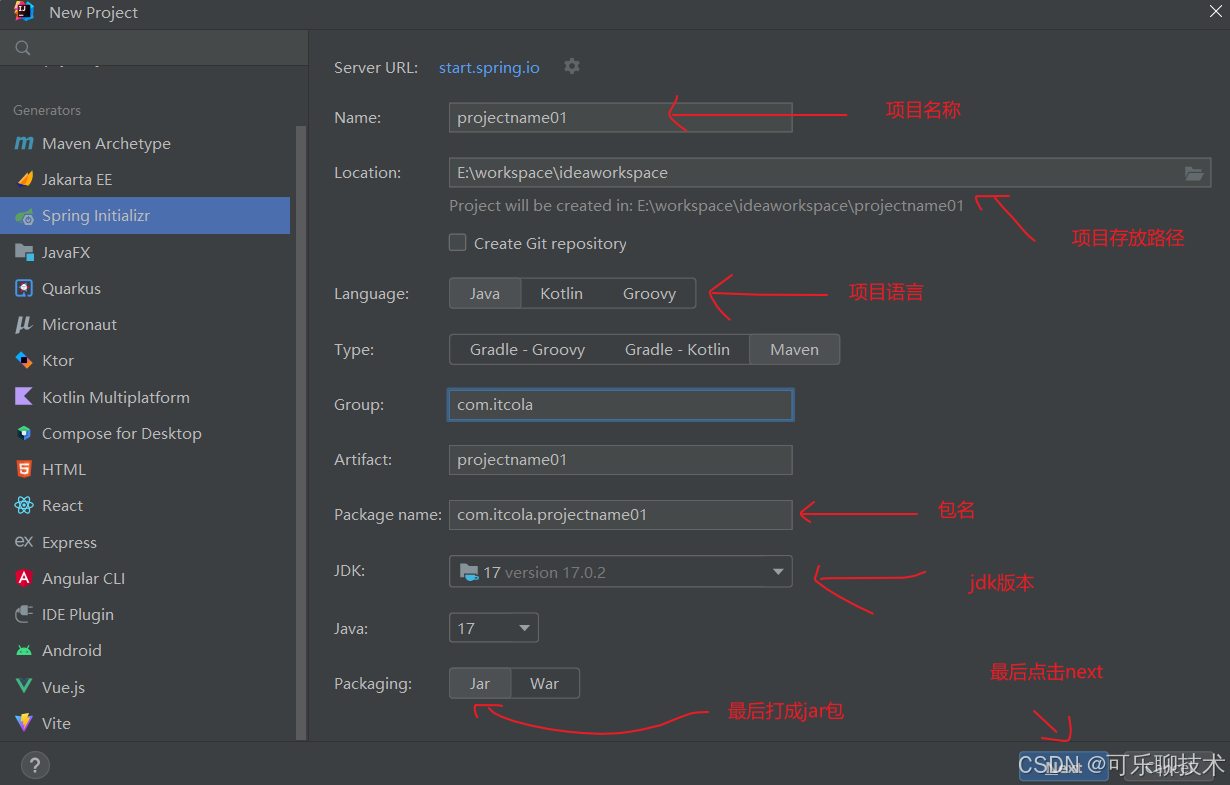Select the HTML generator
The image size is (1230, 785).
click(145, 469)
